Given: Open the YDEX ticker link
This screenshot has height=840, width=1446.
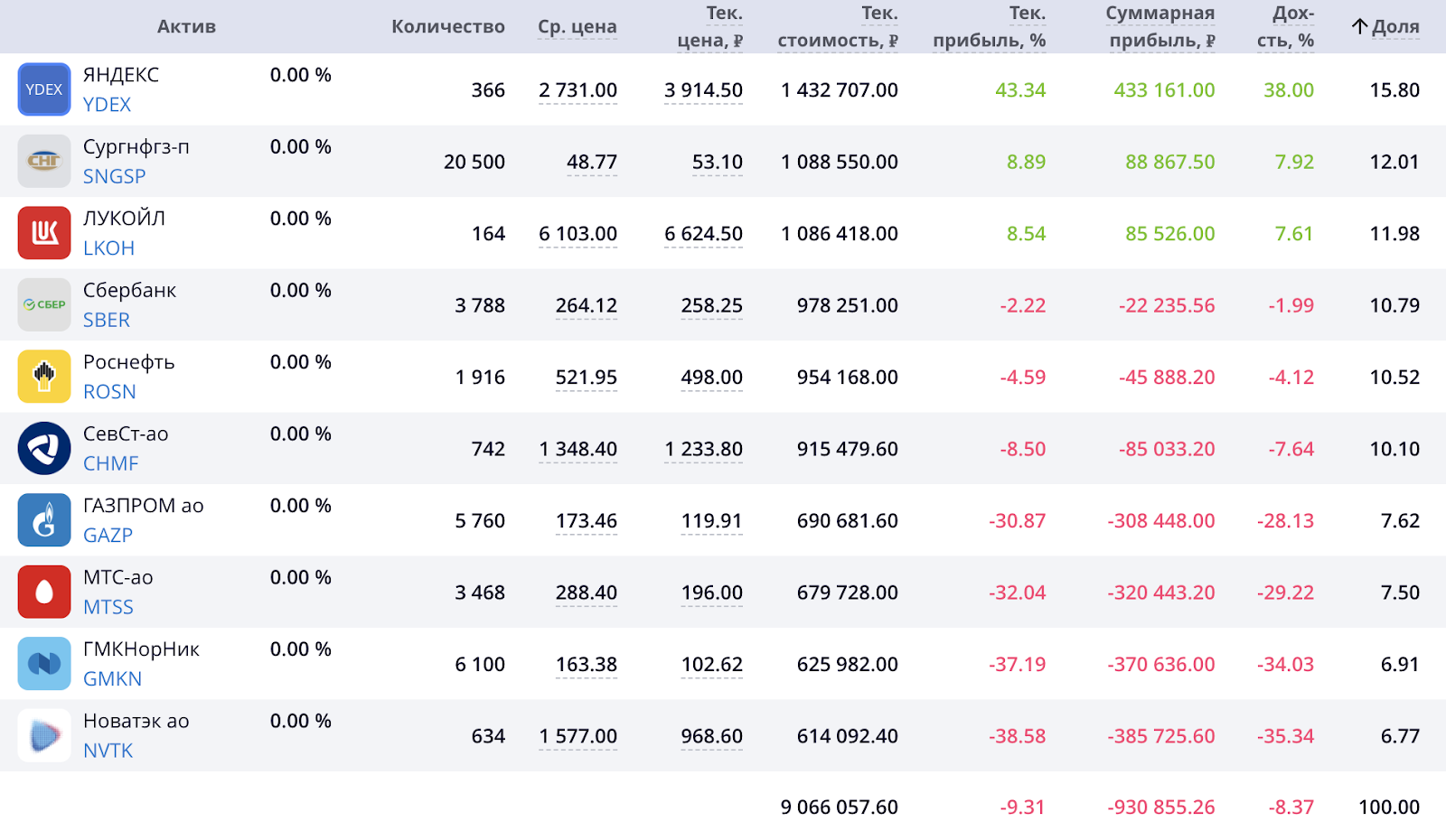Looking at the screenshot, I should click(107, 105).
